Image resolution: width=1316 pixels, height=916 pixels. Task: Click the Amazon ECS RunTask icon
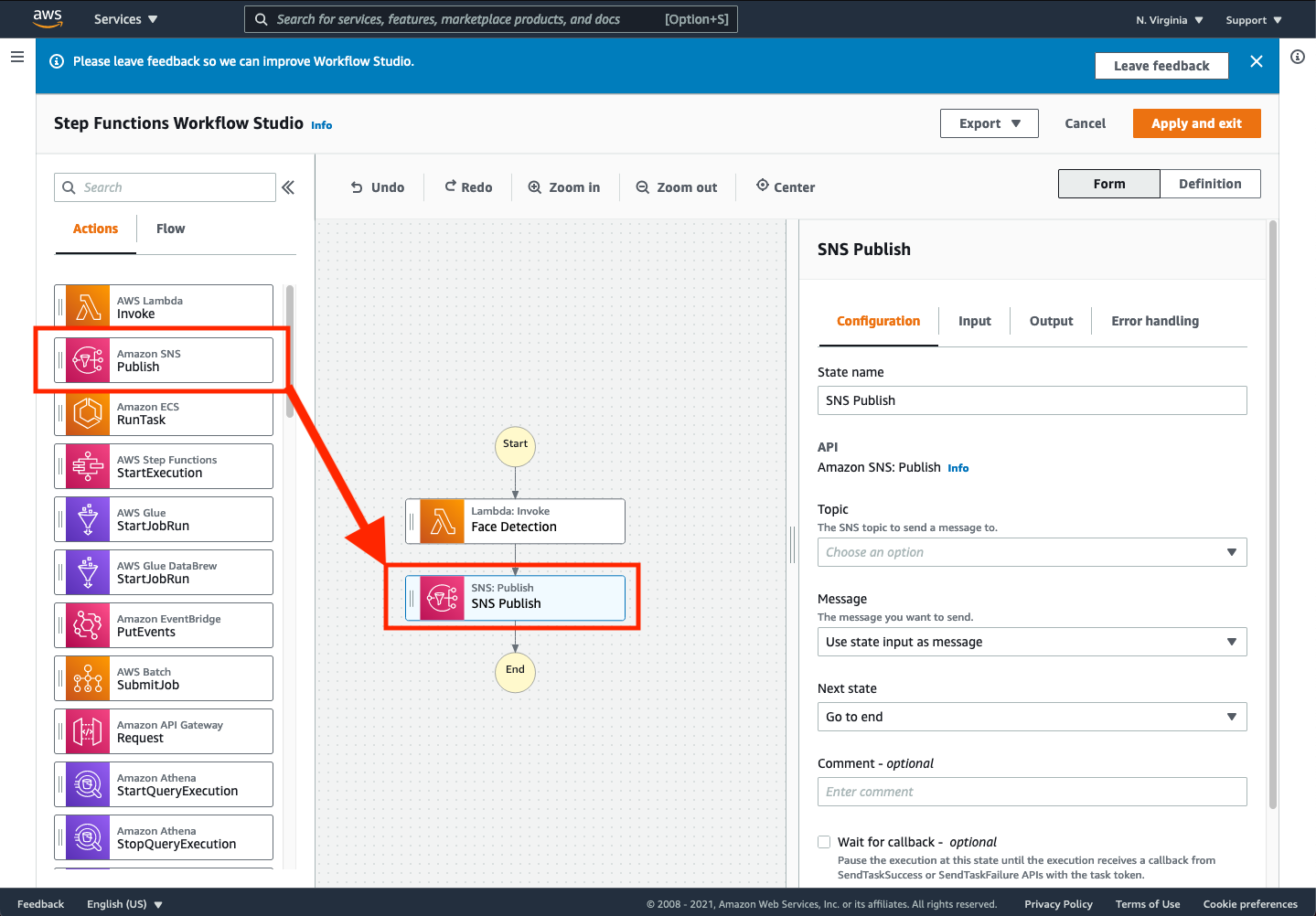point(88,413)
